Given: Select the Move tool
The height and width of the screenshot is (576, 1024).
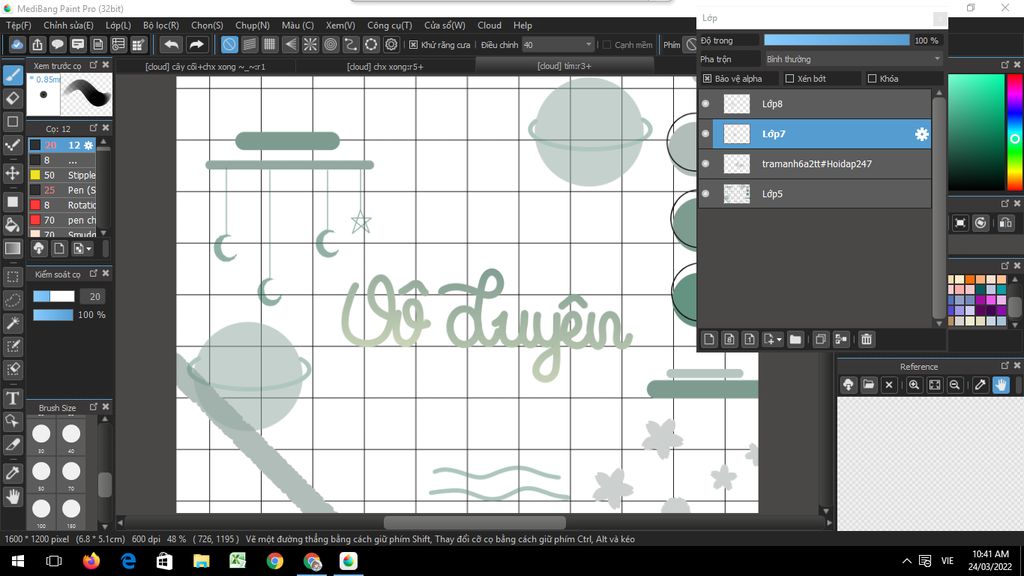Looking at the screenshot, I should coord(12,173).
